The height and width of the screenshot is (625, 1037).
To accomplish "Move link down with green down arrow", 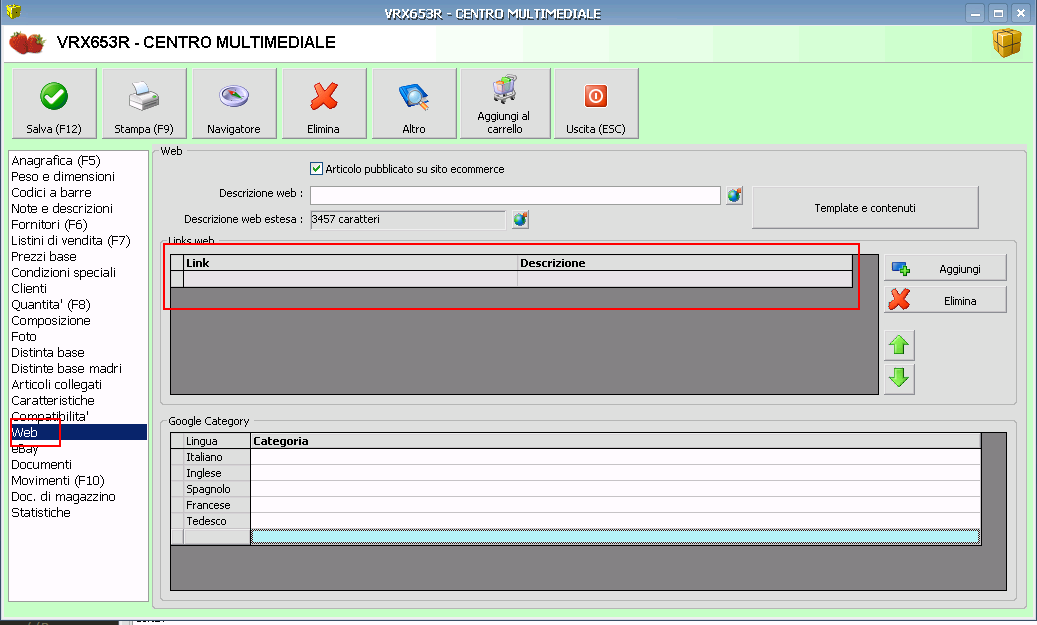I will point(899,378).
